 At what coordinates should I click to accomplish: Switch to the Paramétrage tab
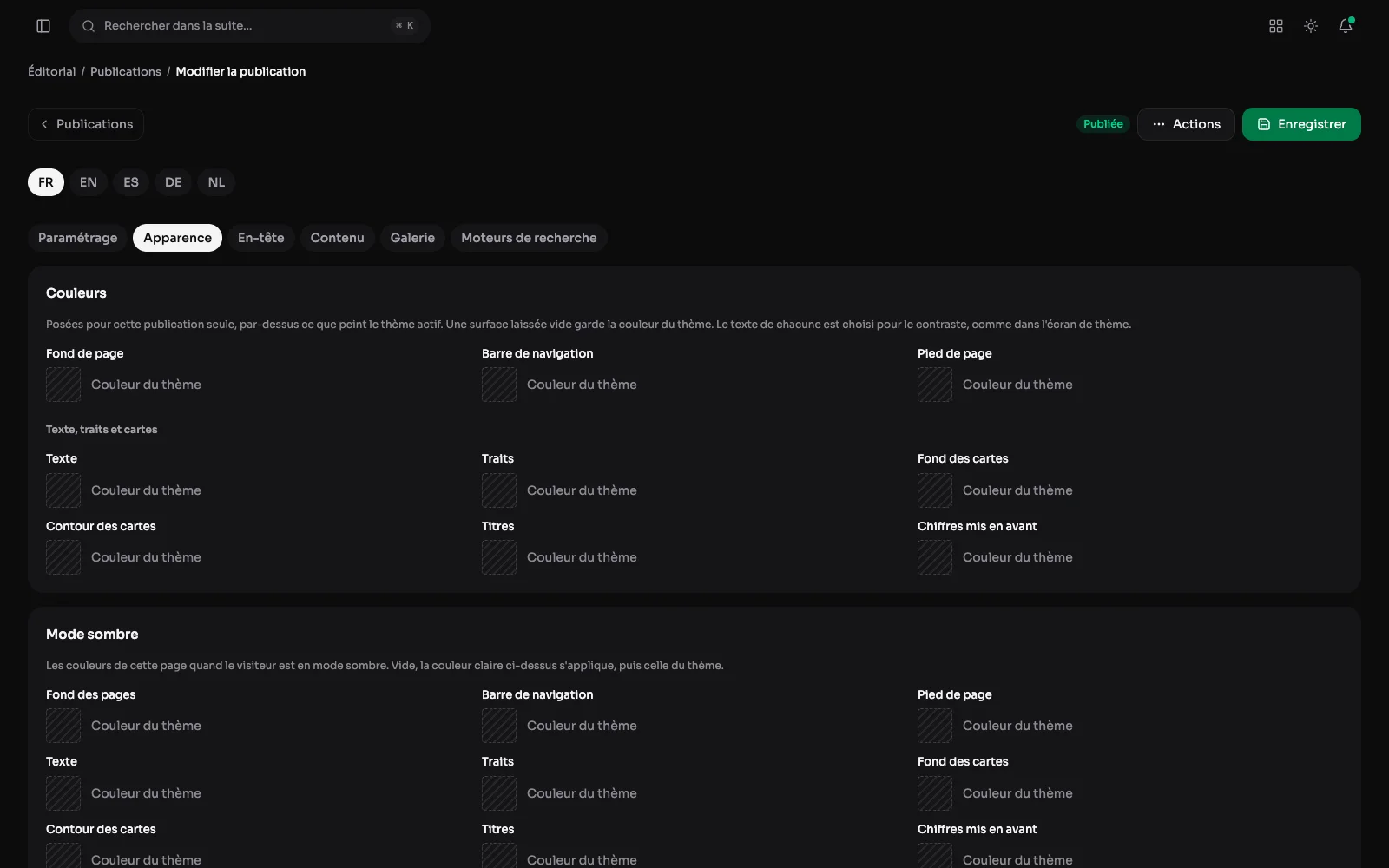78,238
